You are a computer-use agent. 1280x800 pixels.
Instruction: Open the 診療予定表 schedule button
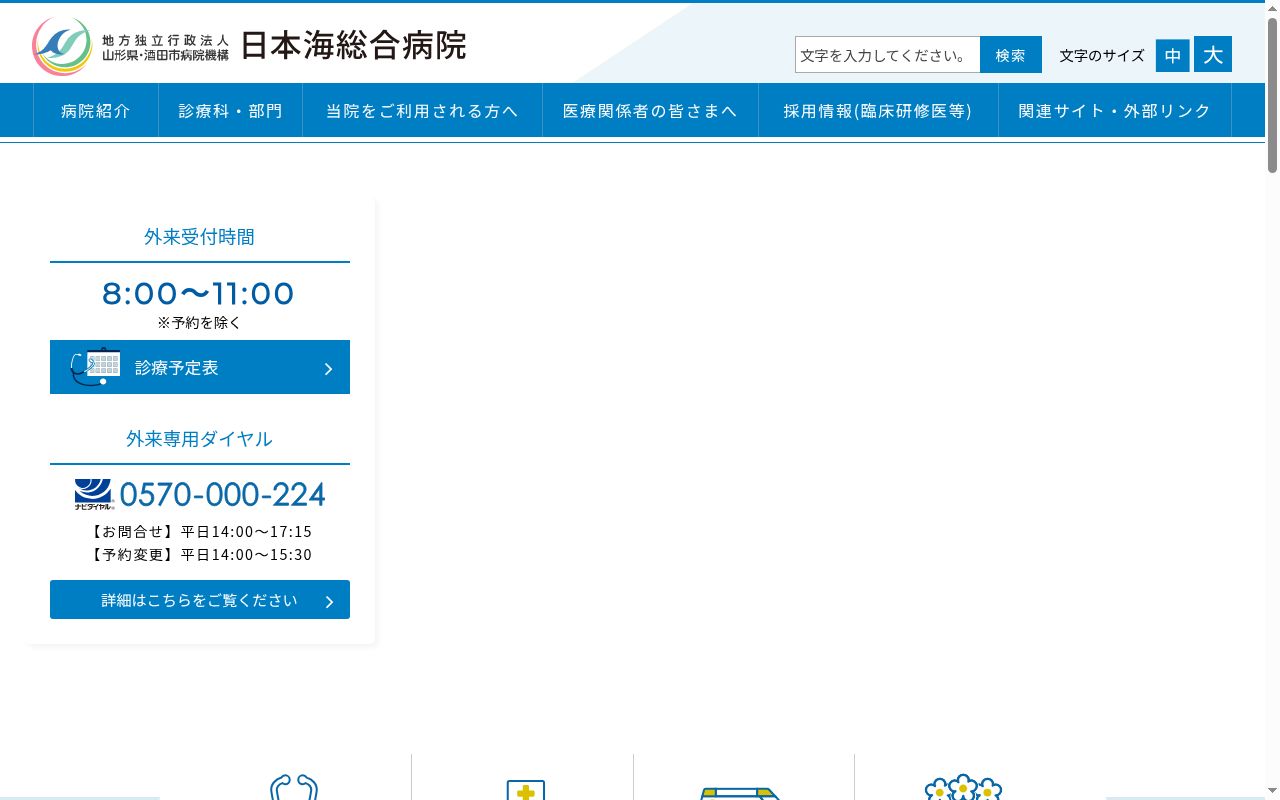(200, 367)
